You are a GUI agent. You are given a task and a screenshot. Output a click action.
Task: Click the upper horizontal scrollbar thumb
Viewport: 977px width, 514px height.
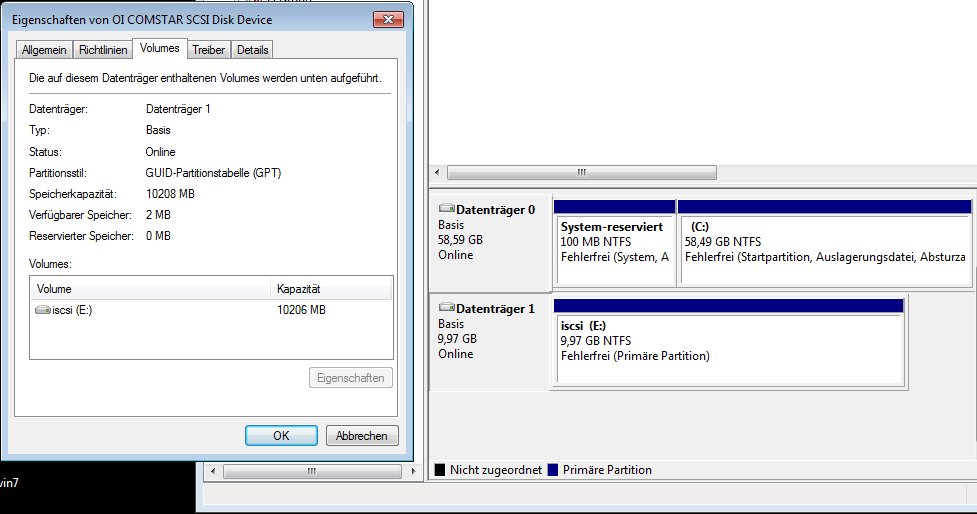[581, 172]
